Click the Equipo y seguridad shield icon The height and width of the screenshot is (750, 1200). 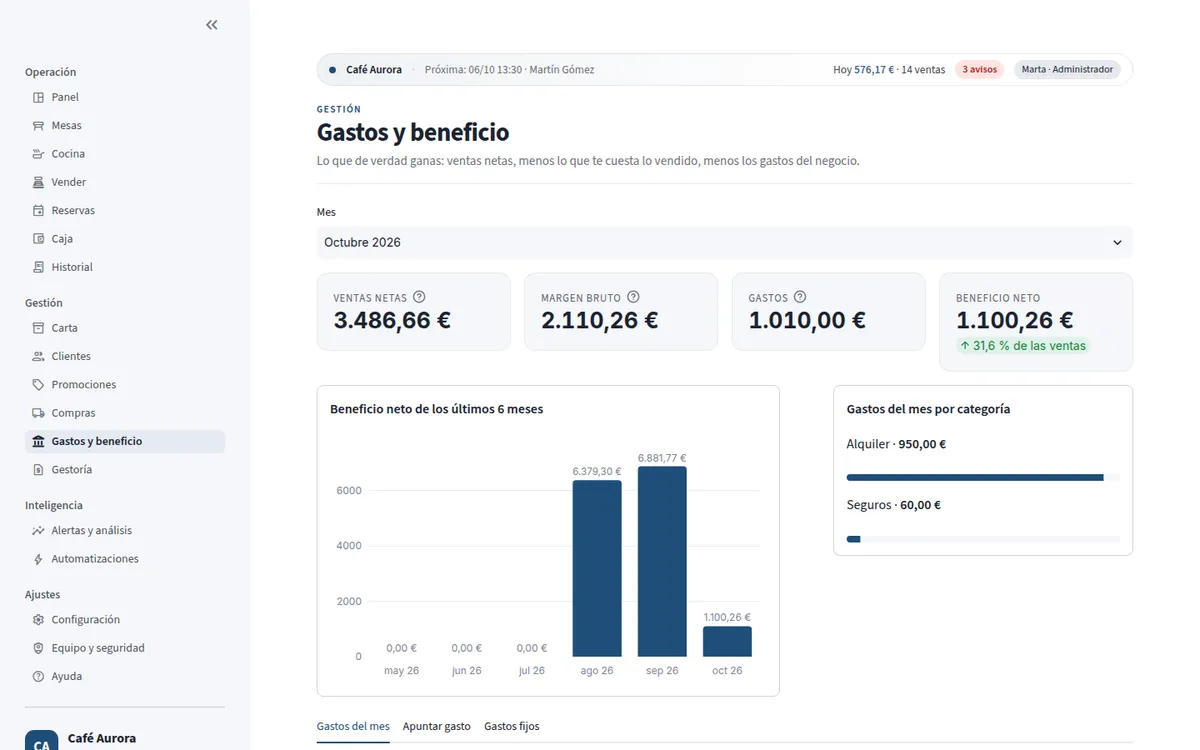coord(38,648)
